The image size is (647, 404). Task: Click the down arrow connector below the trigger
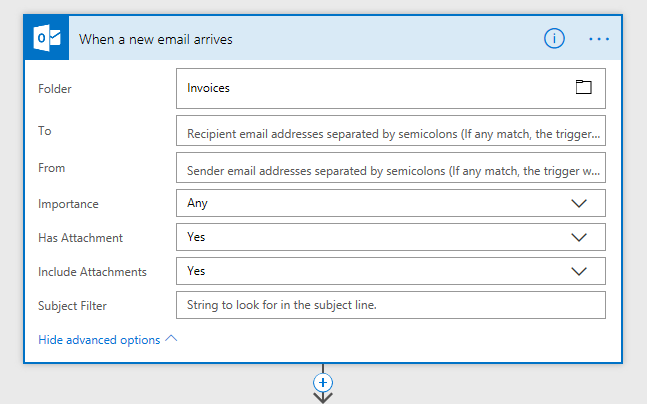323,398
